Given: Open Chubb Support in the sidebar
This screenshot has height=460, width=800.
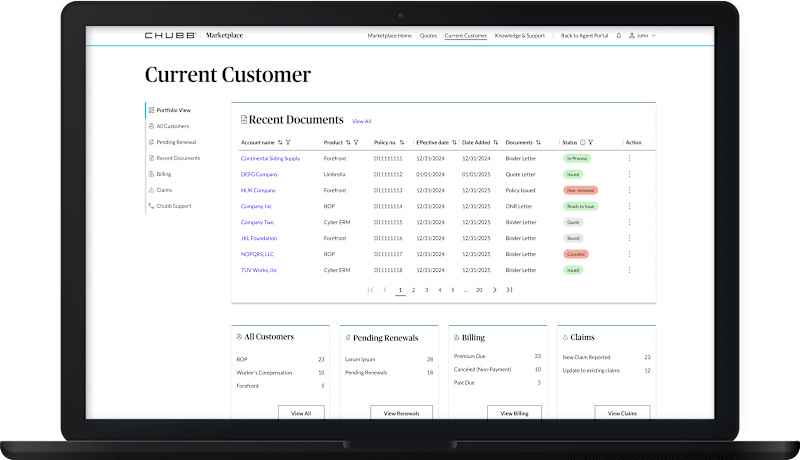Looking at the screenshot, I should pyautogui.click(x=173, y=206).
